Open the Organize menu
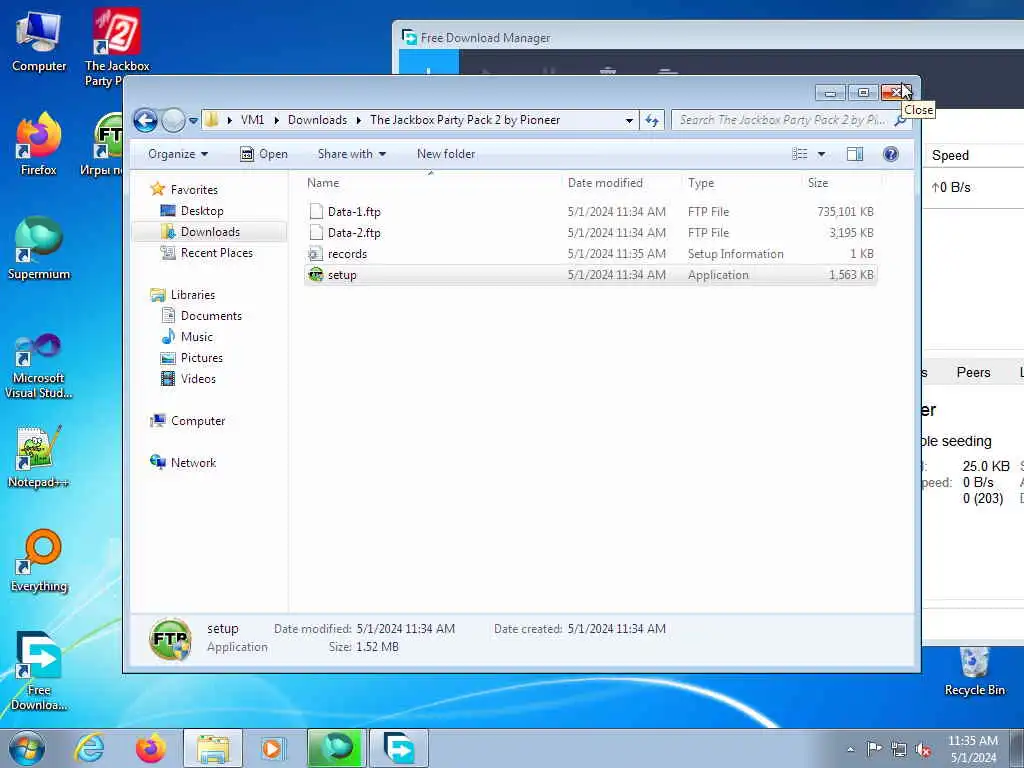The image size is (1024, 768). pyautogui.click(x=178, y=154)
